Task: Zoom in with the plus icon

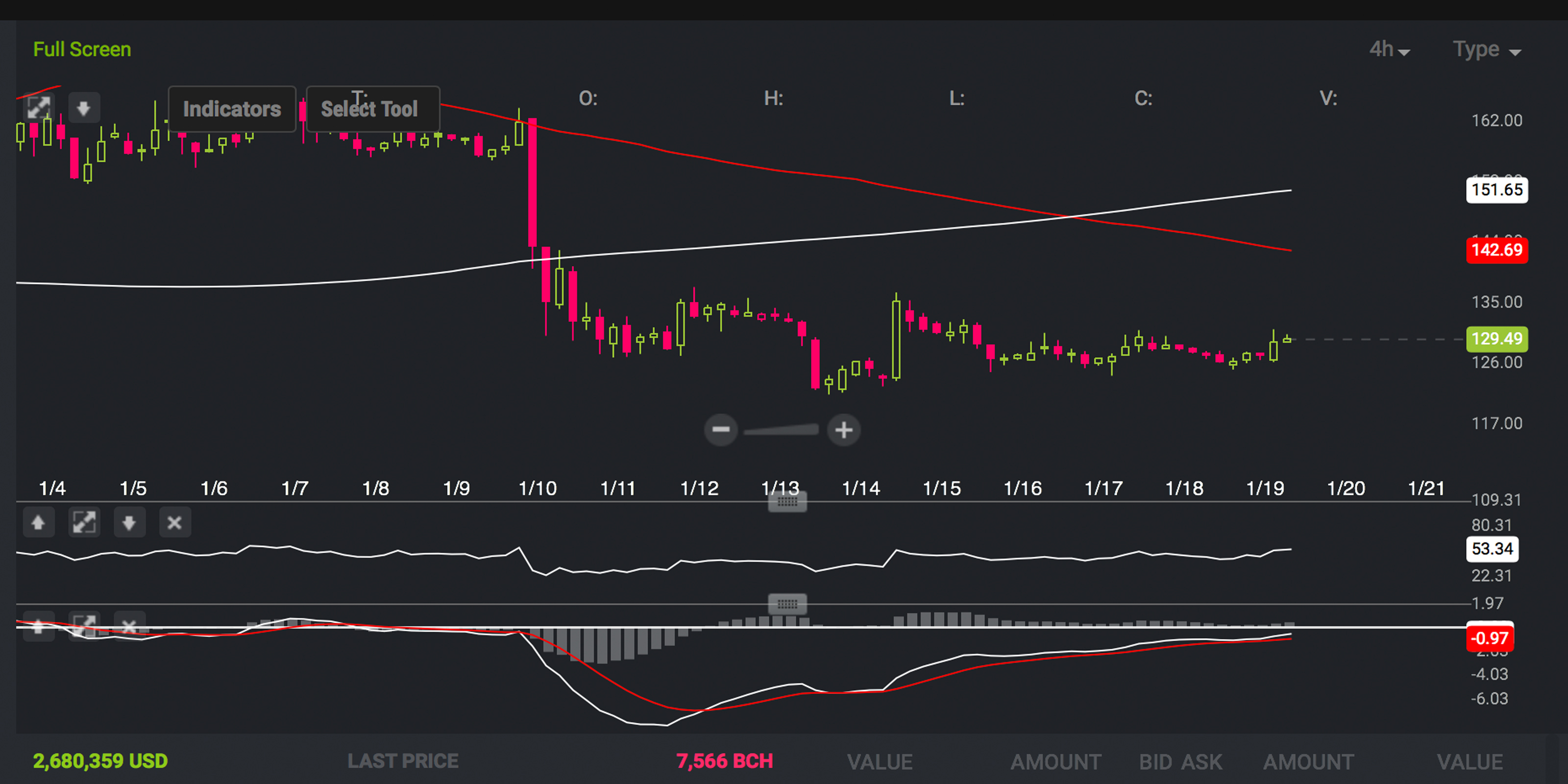Action: (x=844, y=430)
